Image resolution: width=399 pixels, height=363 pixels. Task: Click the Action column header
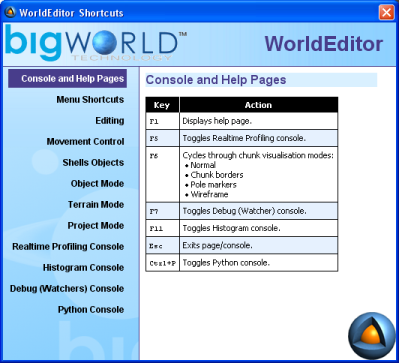coord(259,105)
